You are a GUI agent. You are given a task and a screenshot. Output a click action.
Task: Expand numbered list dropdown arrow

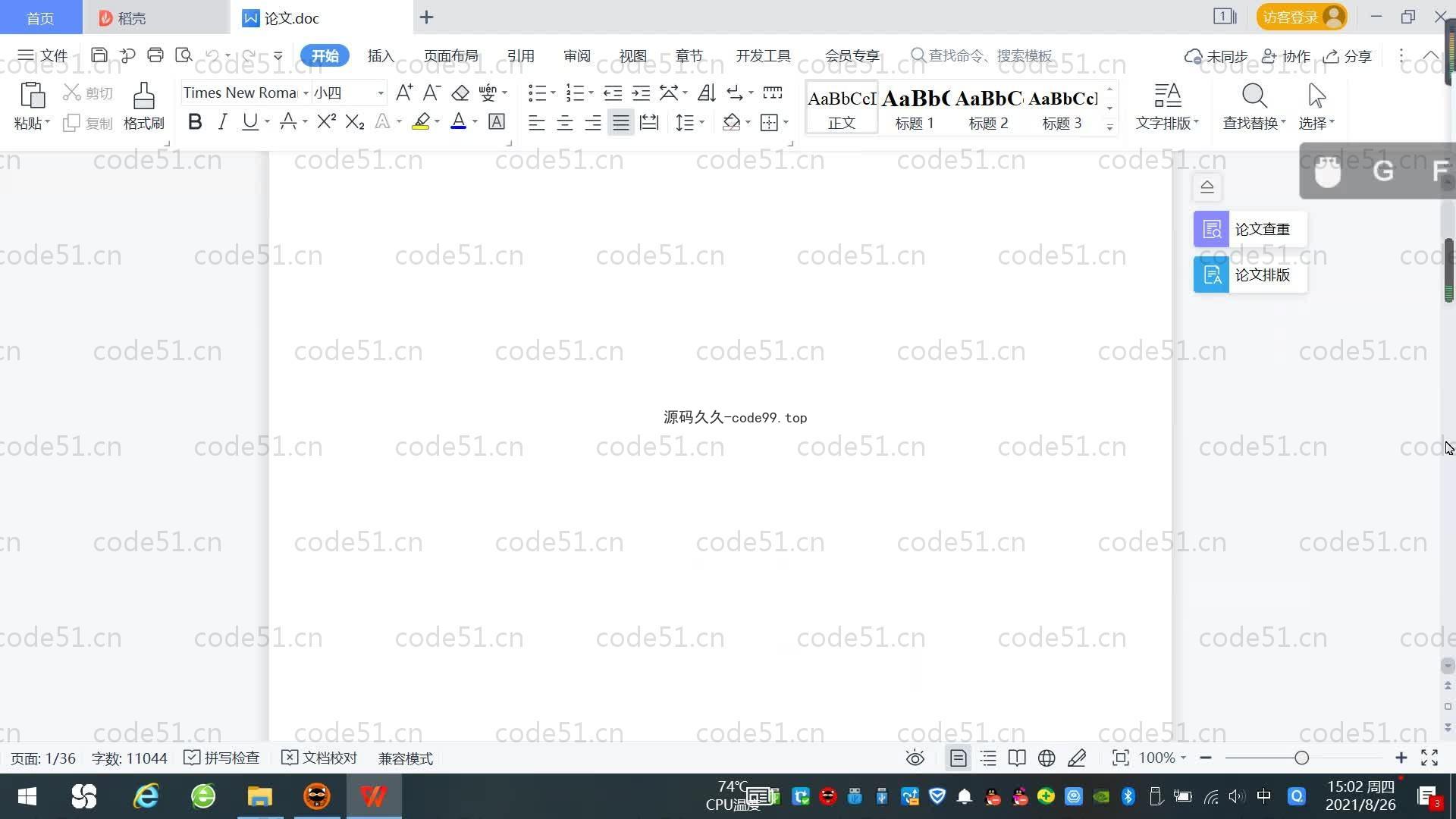pos(591,93)
